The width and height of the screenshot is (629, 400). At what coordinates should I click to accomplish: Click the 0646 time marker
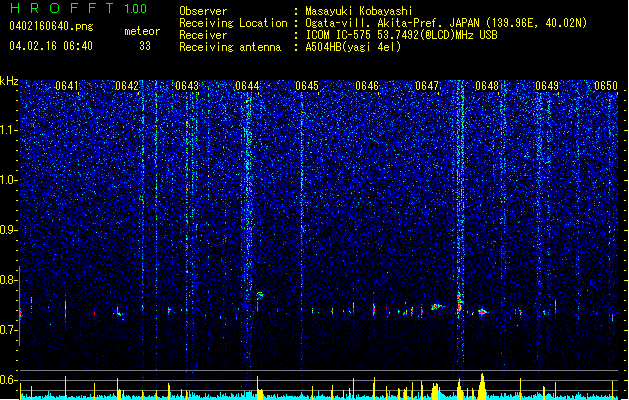coord(367,86)
